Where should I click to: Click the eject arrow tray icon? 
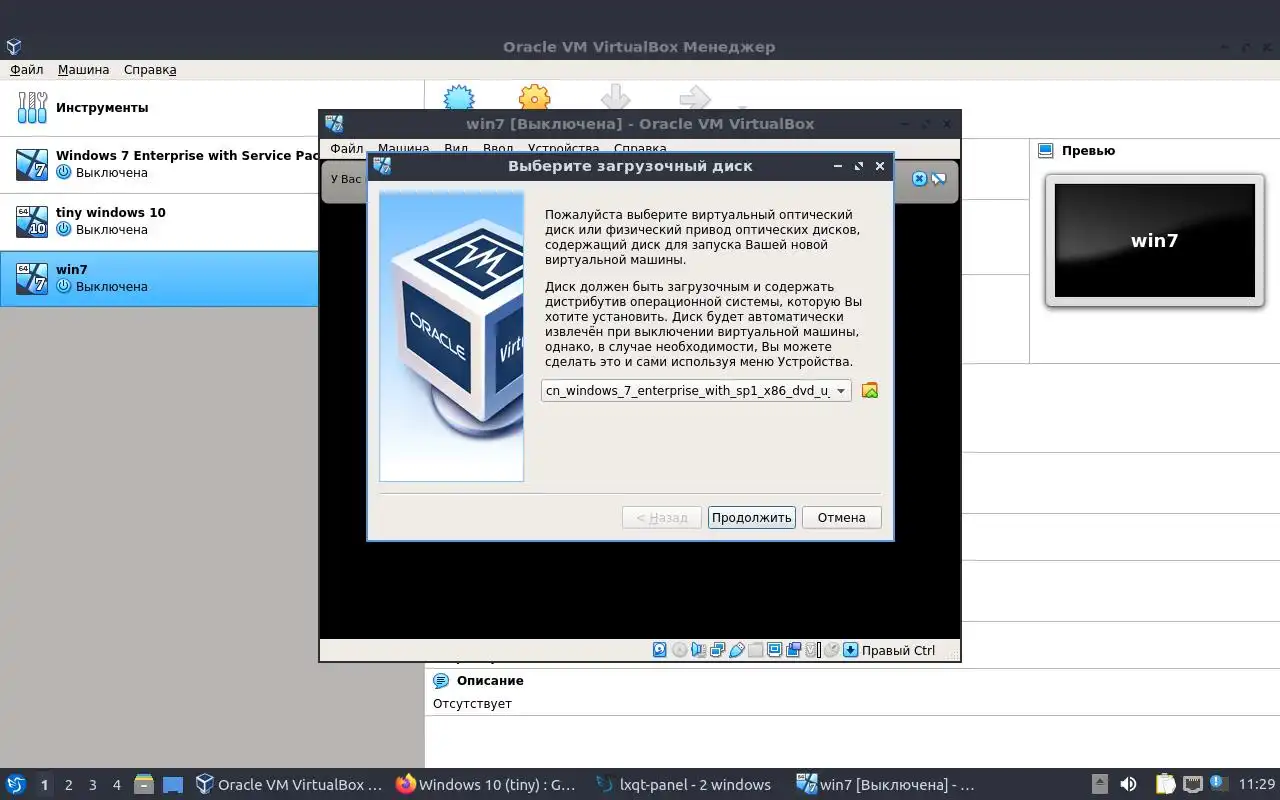coord(1099,785)
